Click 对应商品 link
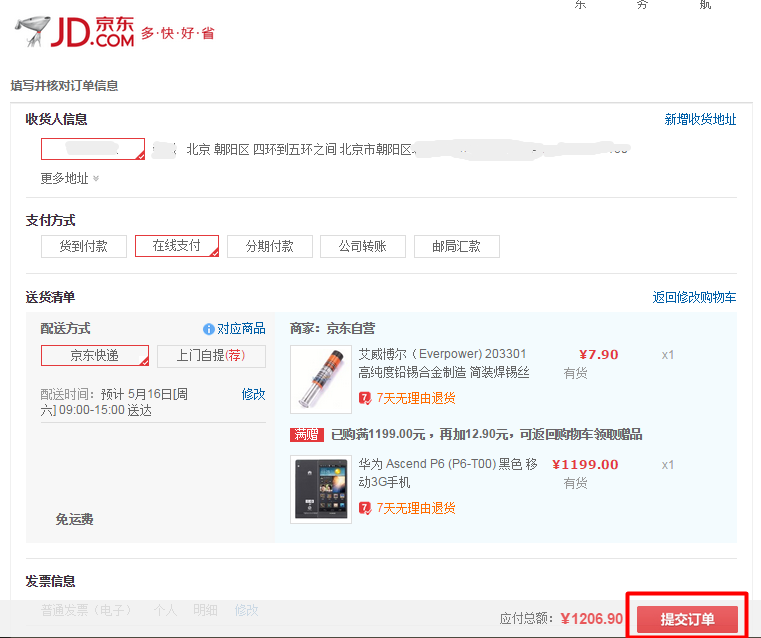 pyautogui.click(x=241, y=329)
